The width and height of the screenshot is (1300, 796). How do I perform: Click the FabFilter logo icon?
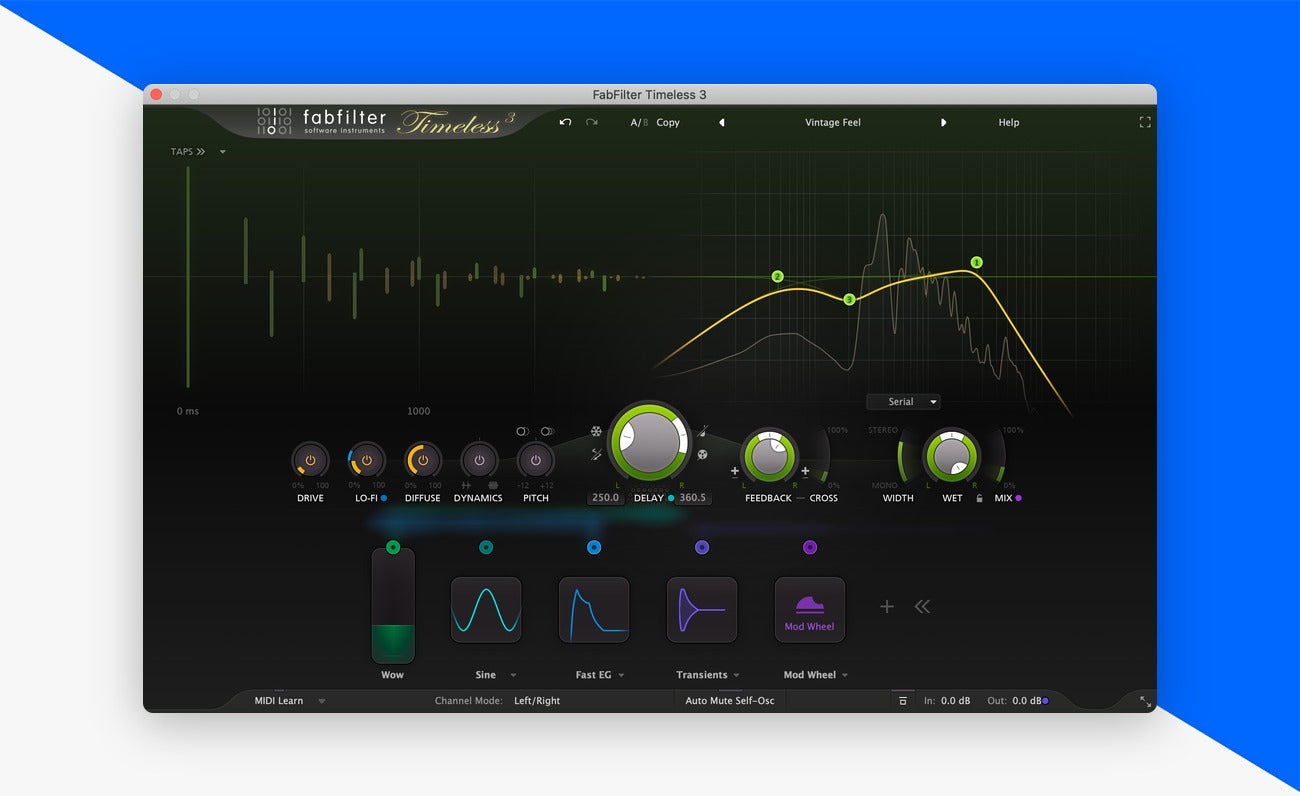point(273,121)
